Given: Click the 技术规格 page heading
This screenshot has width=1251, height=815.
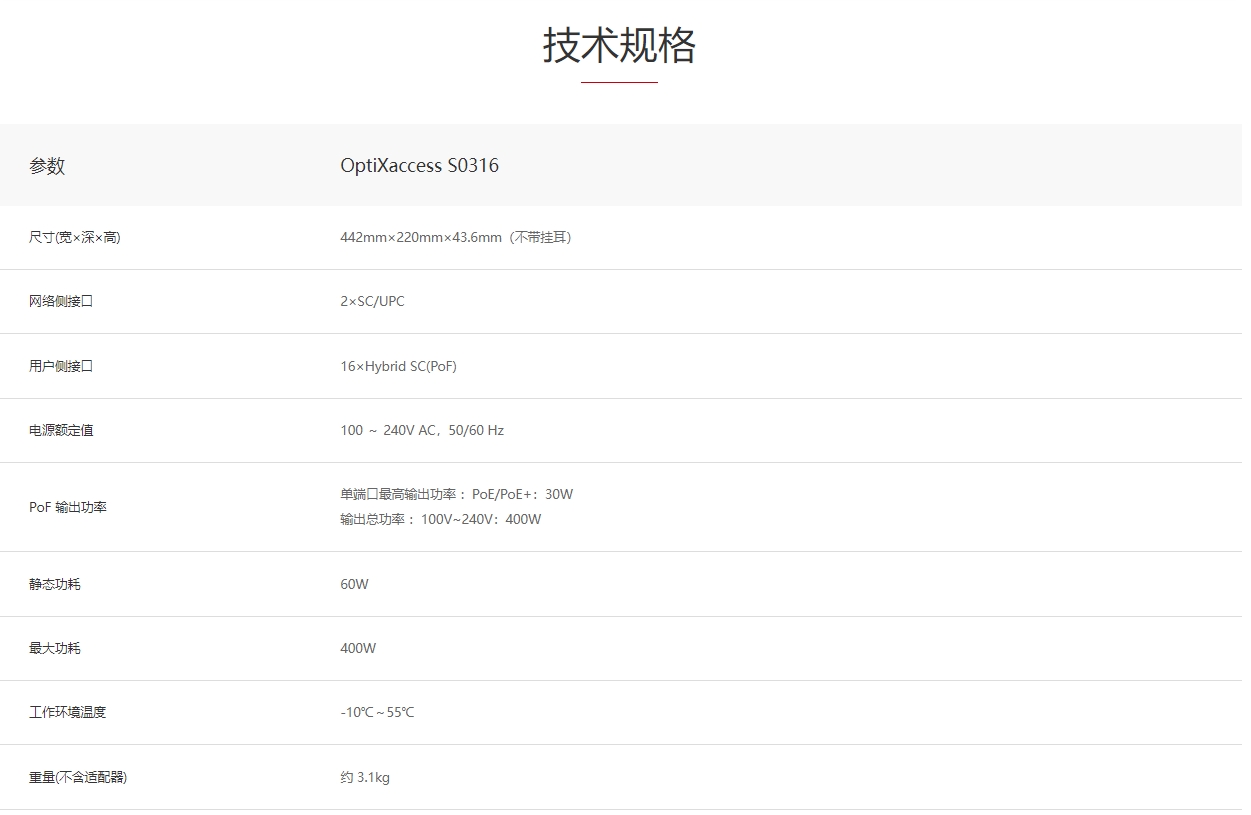Looking at the screenshot, I should point(619,46).
